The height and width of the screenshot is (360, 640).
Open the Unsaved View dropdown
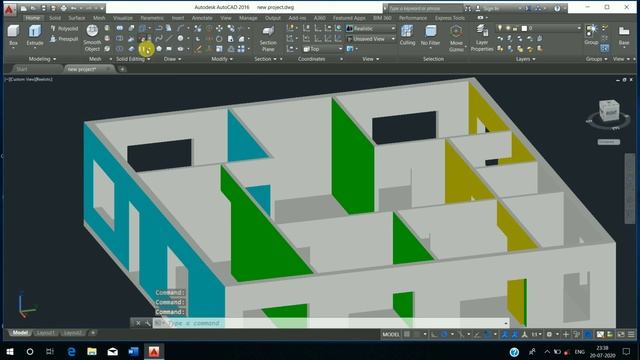(371, 39)
